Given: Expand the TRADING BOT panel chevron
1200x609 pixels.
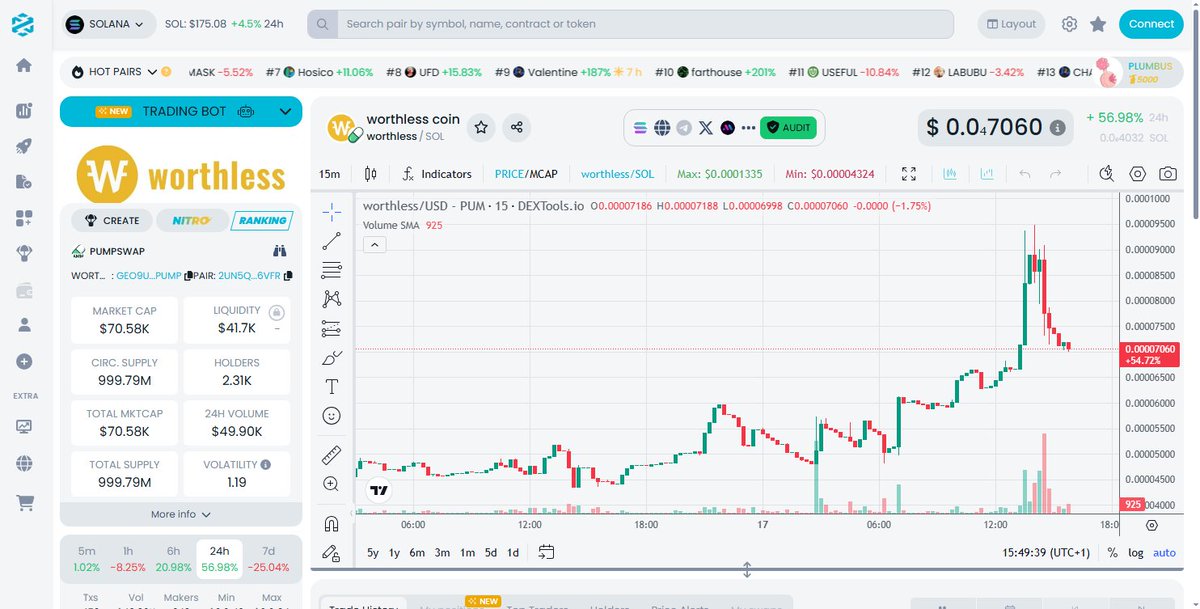Looking at the screenshot, I should pyautogui.click(x=285, y=112).
